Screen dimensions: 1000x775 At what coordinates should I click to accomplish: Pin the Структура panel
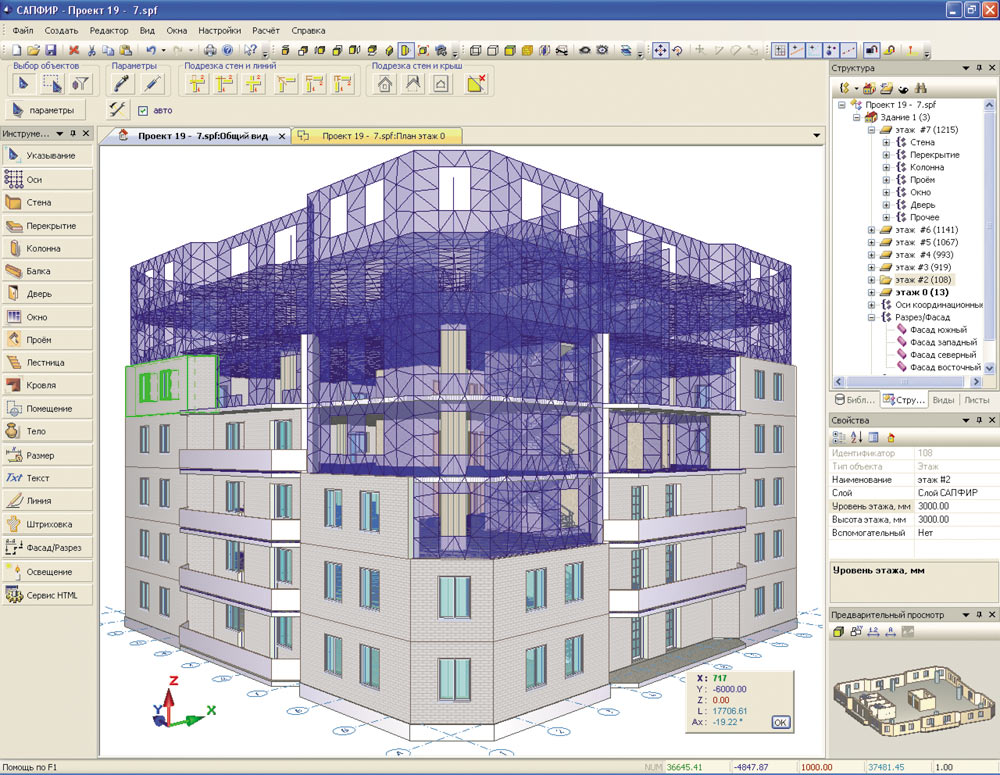[x=979, y=68]
